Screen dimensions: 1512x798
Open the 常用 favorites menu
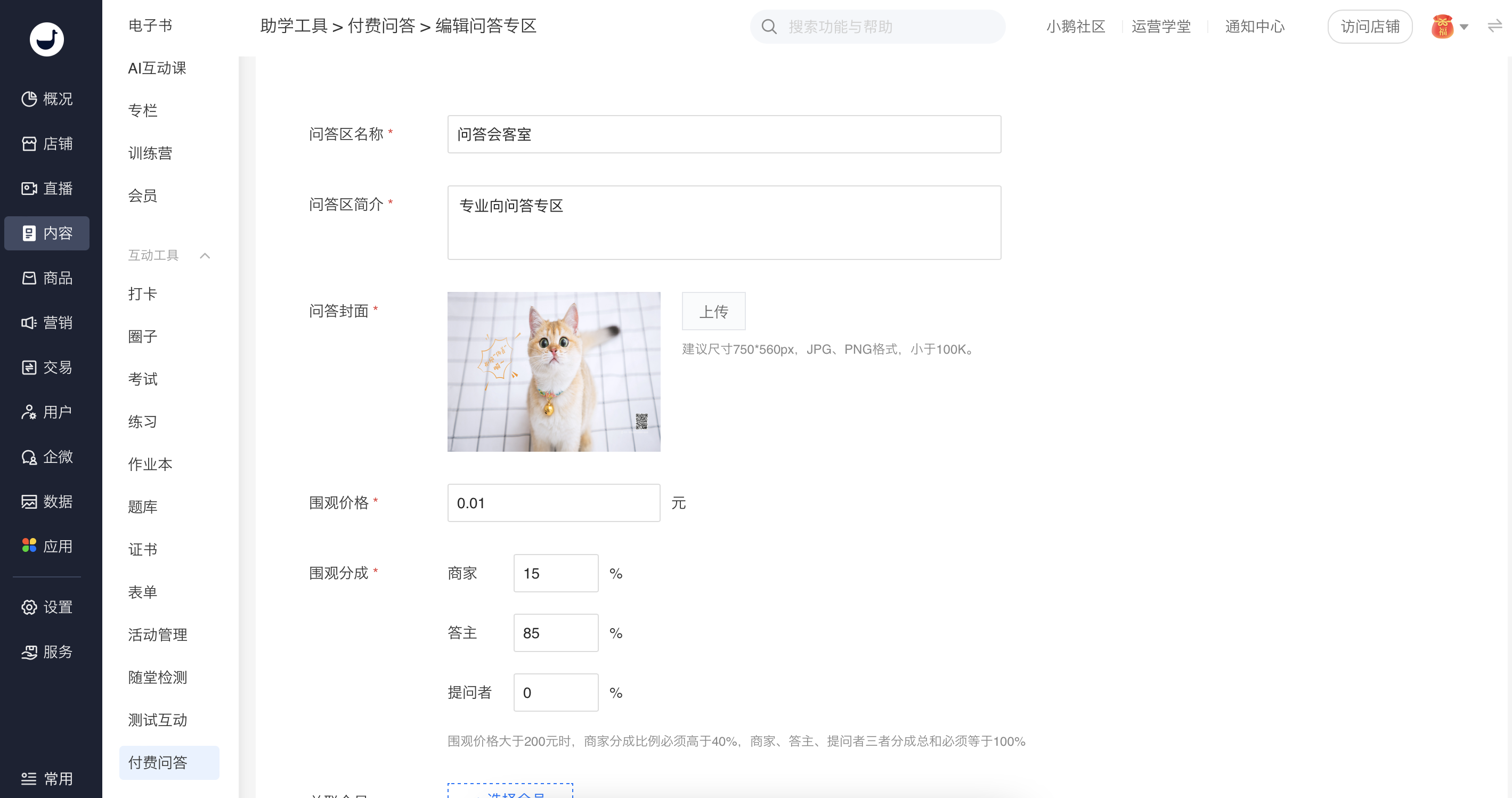(47, 779)
